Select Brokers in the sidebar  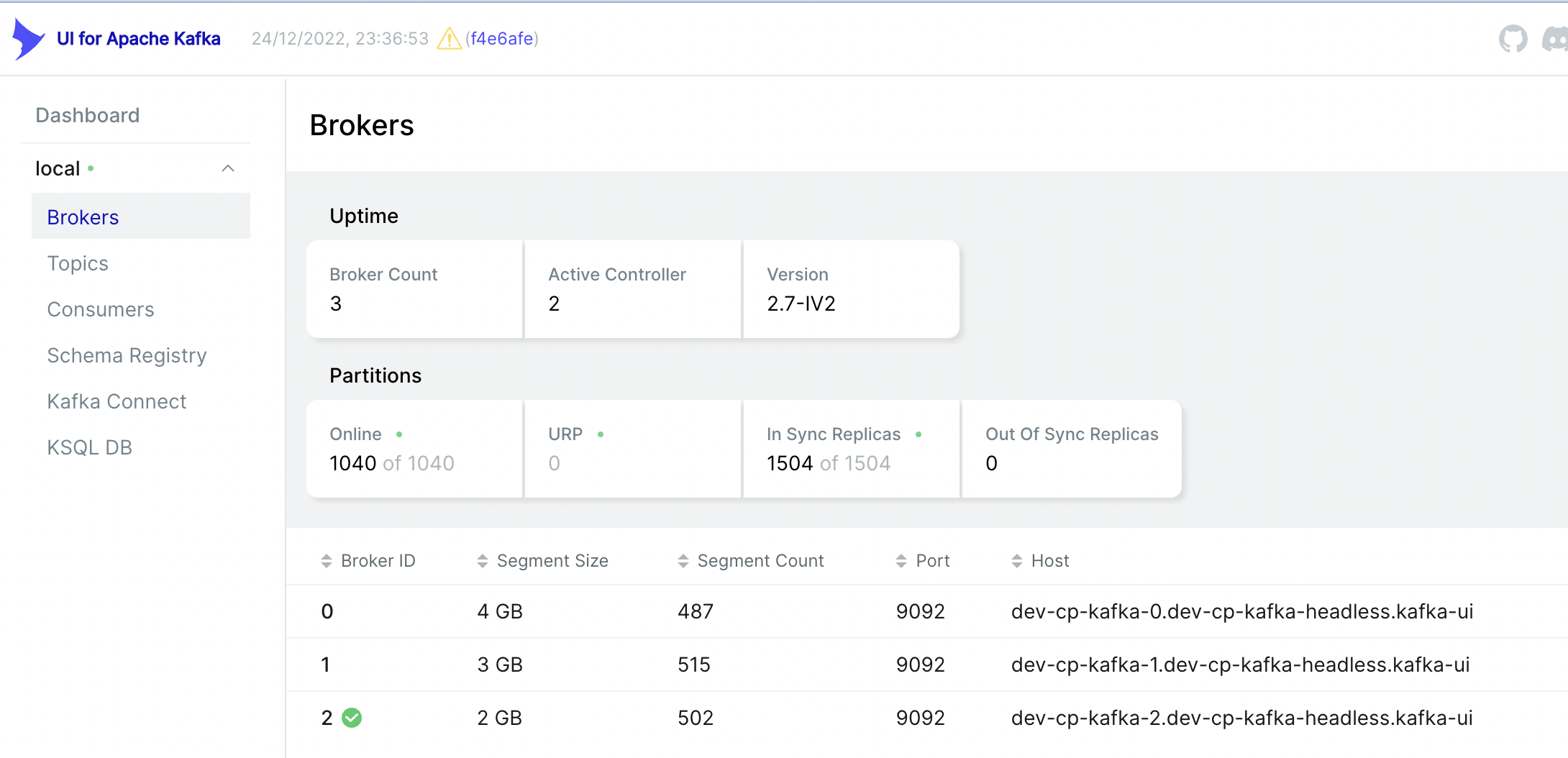point(141,216)
